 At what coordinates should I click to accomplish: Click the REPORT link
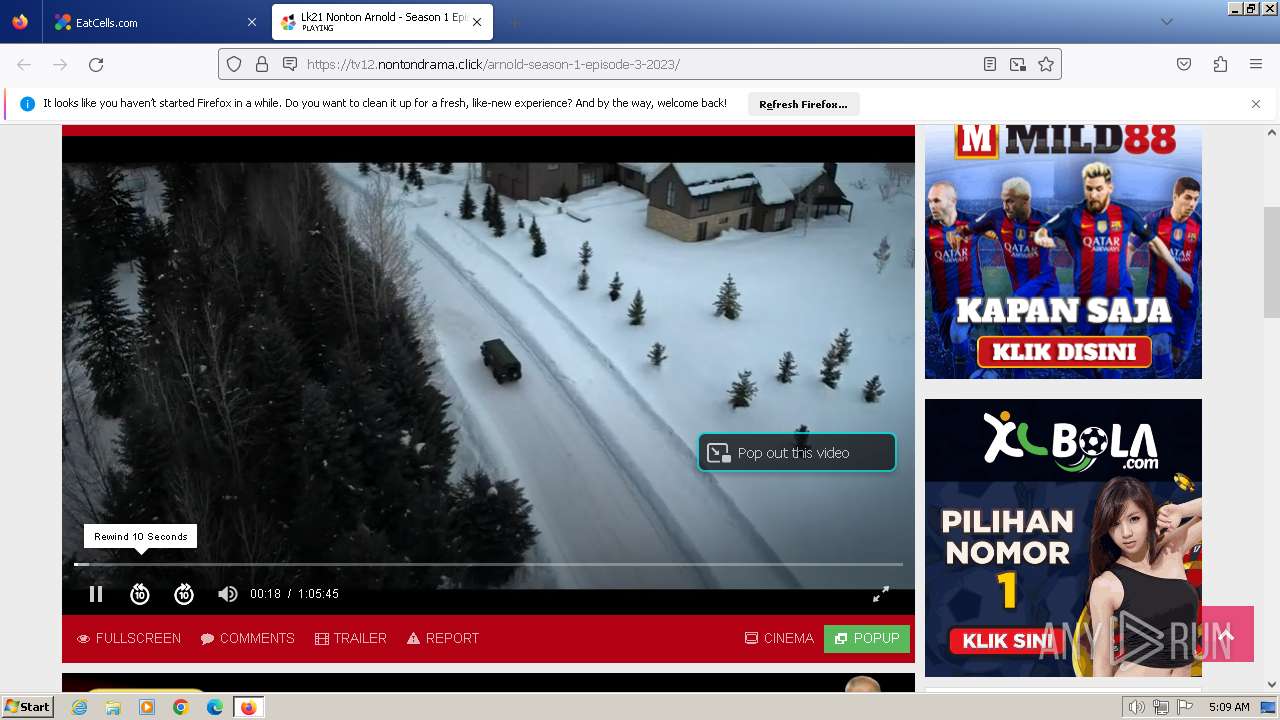tap(443, 638)
